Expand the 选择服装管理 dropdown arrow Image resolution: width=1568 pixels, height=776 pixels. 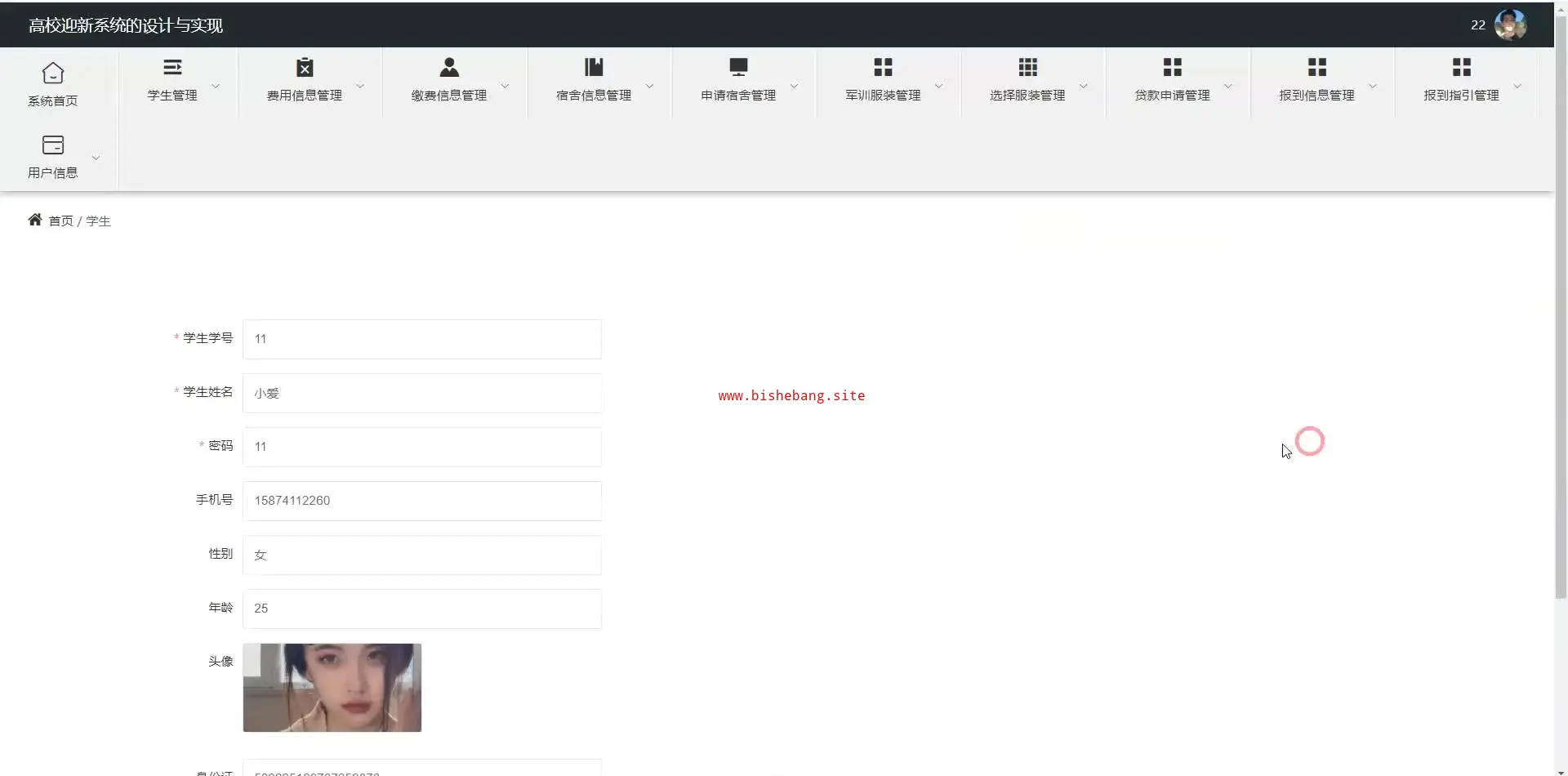pos(1083,86)
